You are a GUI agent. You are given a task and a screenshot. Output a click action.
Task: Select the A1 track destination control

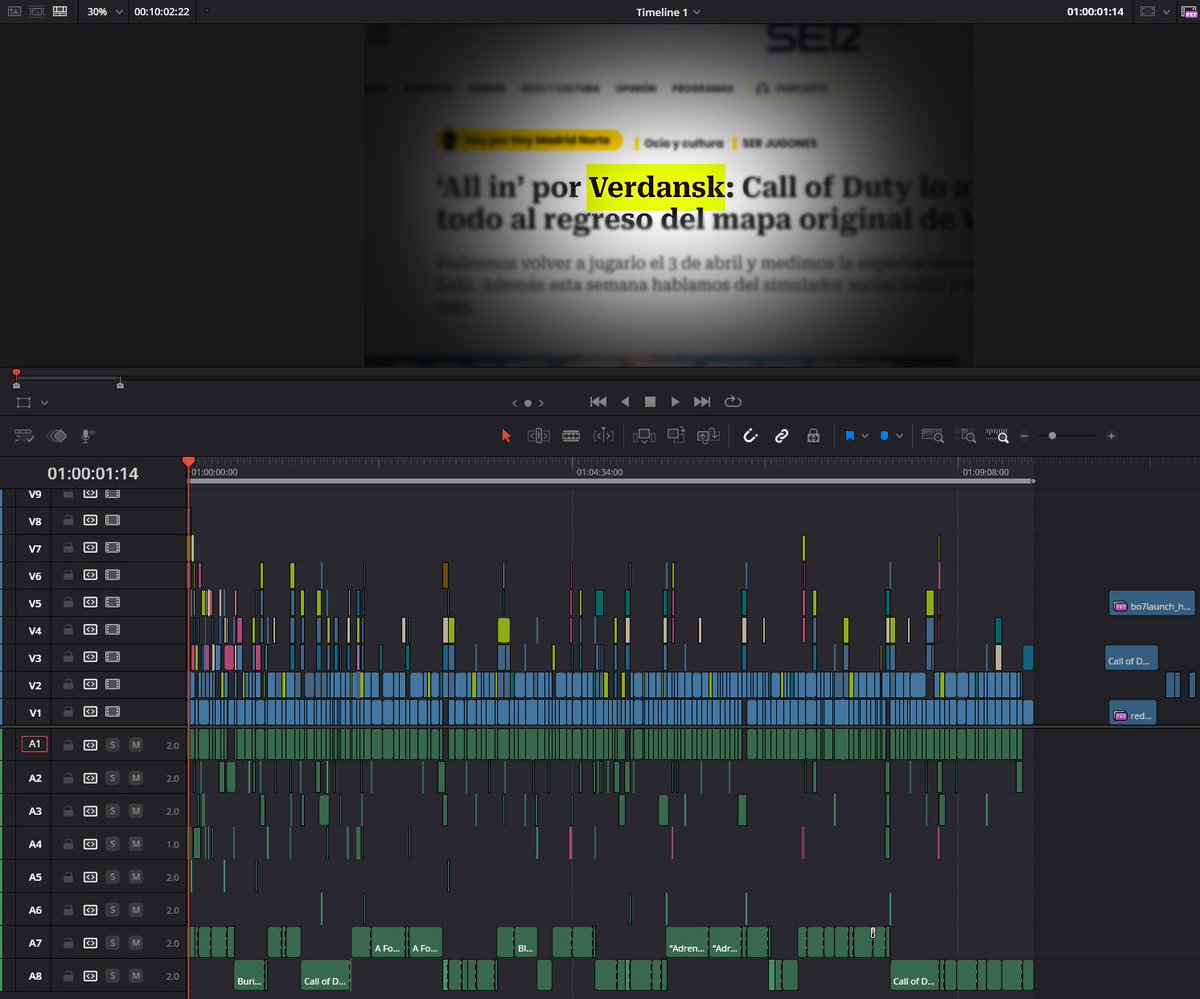(x=35, y=745)
